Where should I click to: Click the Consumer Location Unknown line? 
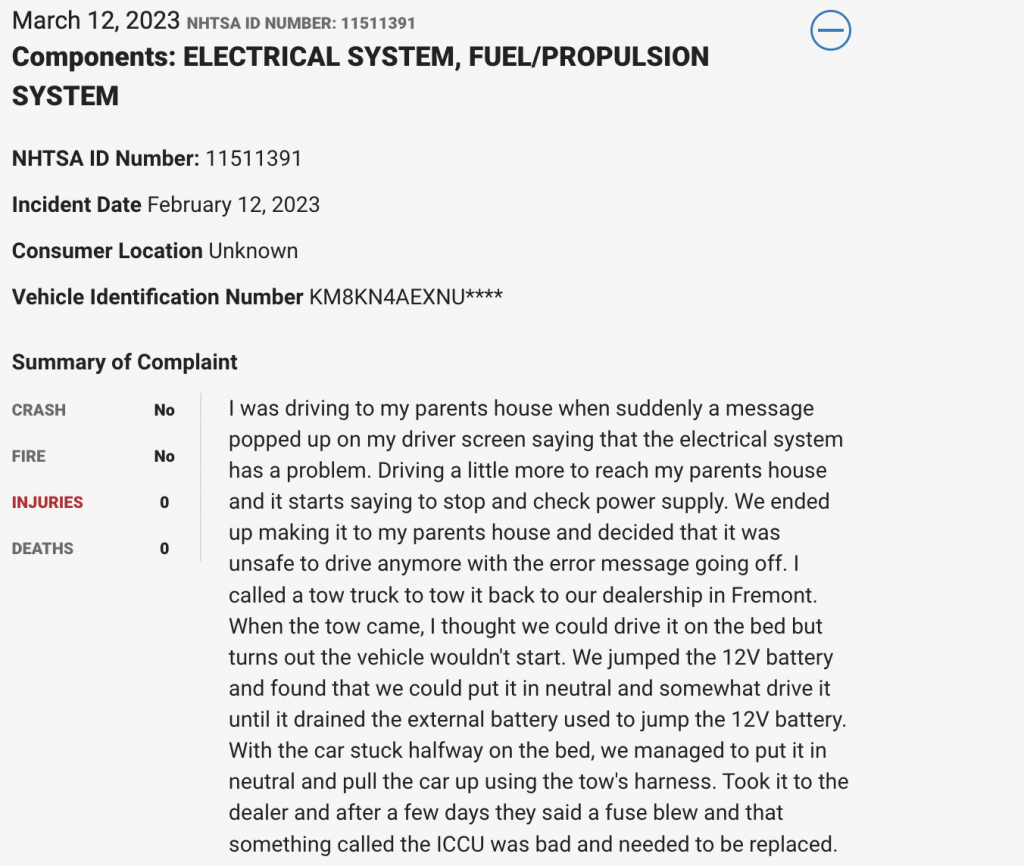(155, 251)
